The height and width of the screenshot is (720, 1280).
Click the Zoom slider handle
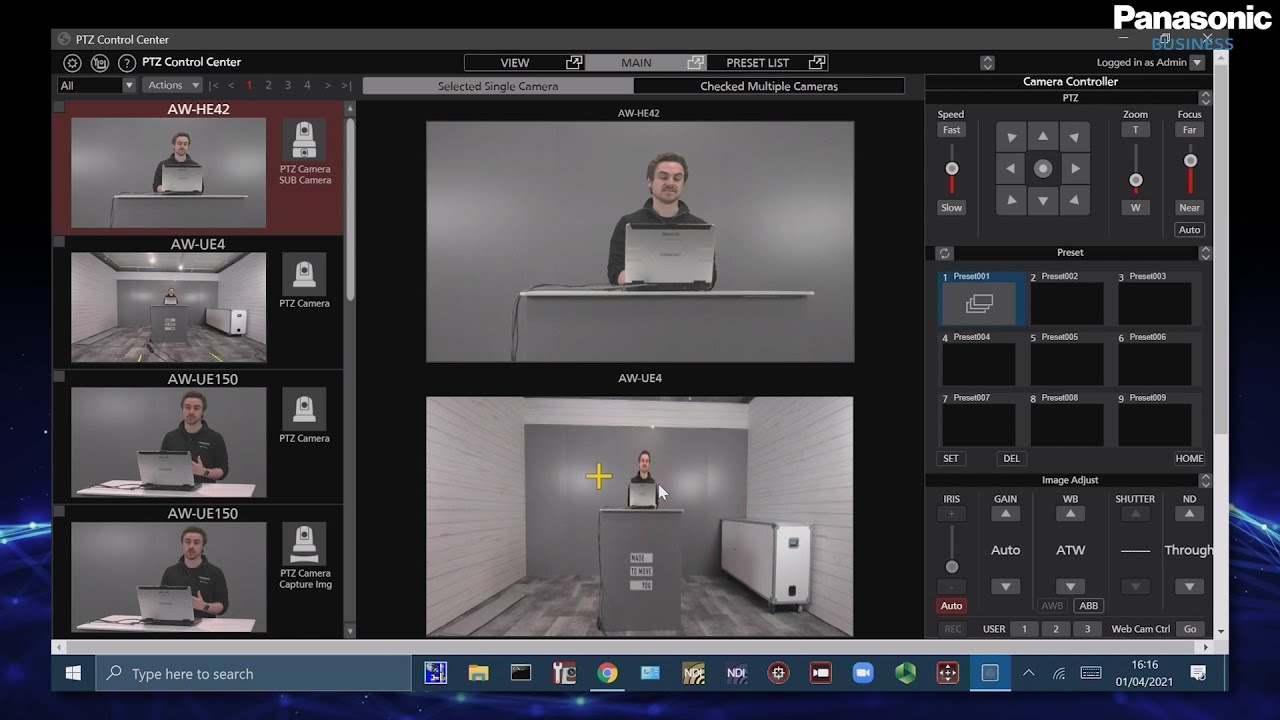[1135, 181]
